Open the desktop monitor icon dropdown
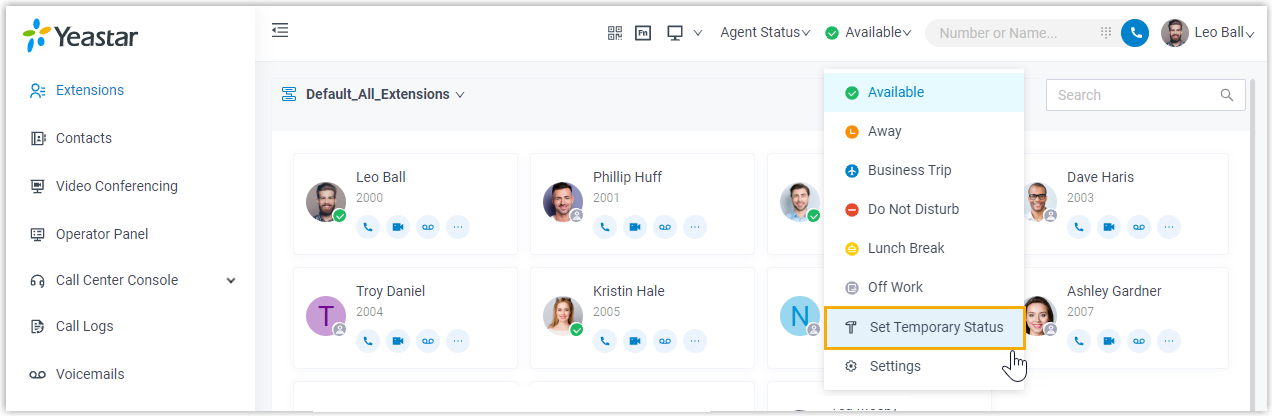1273x417 pixels. tap(685, 33)
